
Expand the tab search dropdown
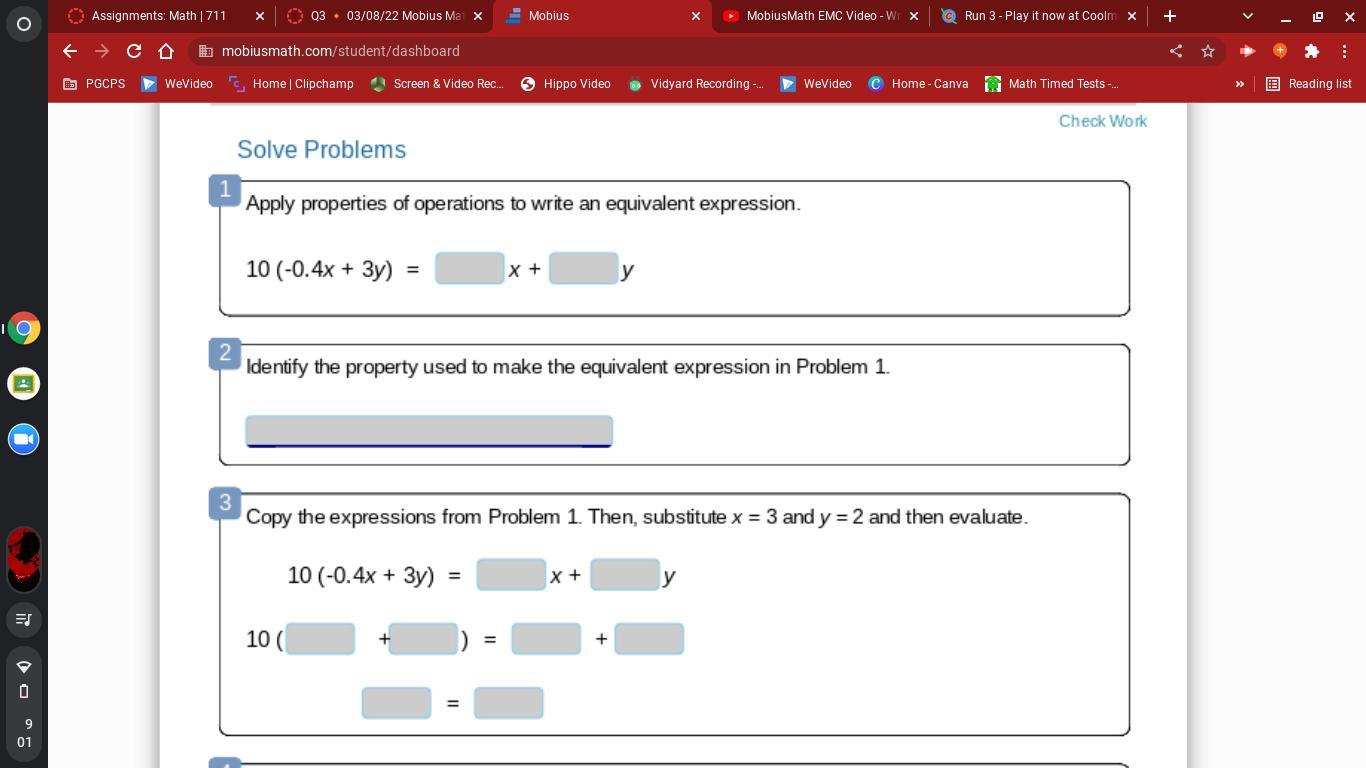pos(1248,16)
